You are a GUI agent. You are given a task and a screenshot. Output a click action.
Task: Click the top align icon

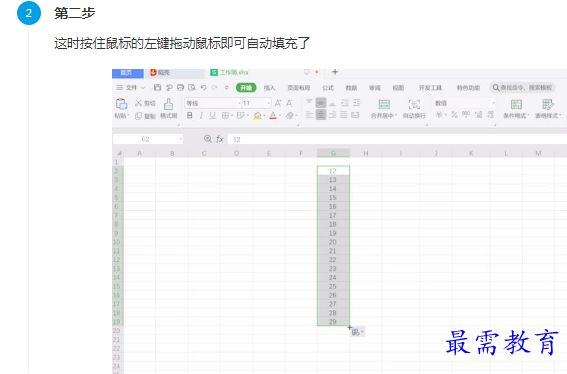[x=309, y=102]
